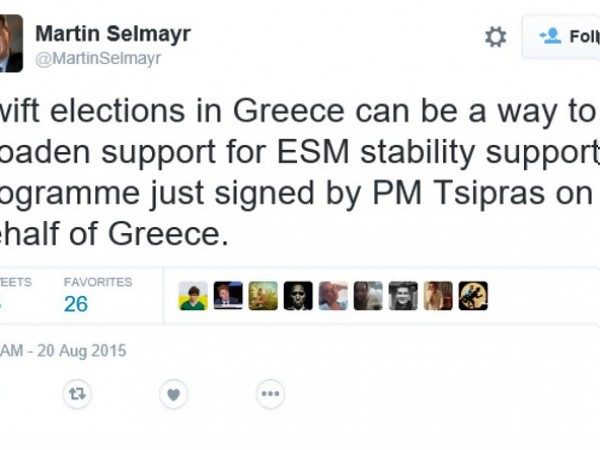Click the sixth favoriter avatar

point(368,296)
